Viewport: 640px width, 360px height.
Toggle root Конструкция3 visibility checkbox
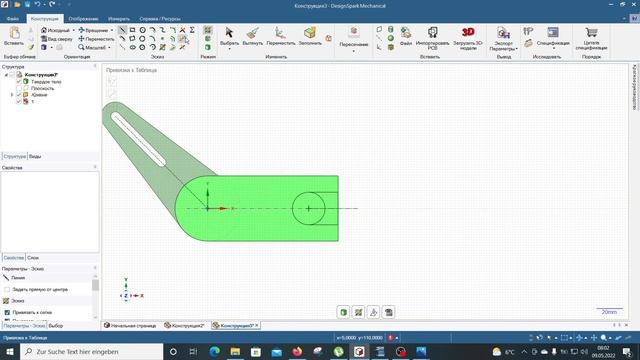pyautogui.click(x=12, y=75)
